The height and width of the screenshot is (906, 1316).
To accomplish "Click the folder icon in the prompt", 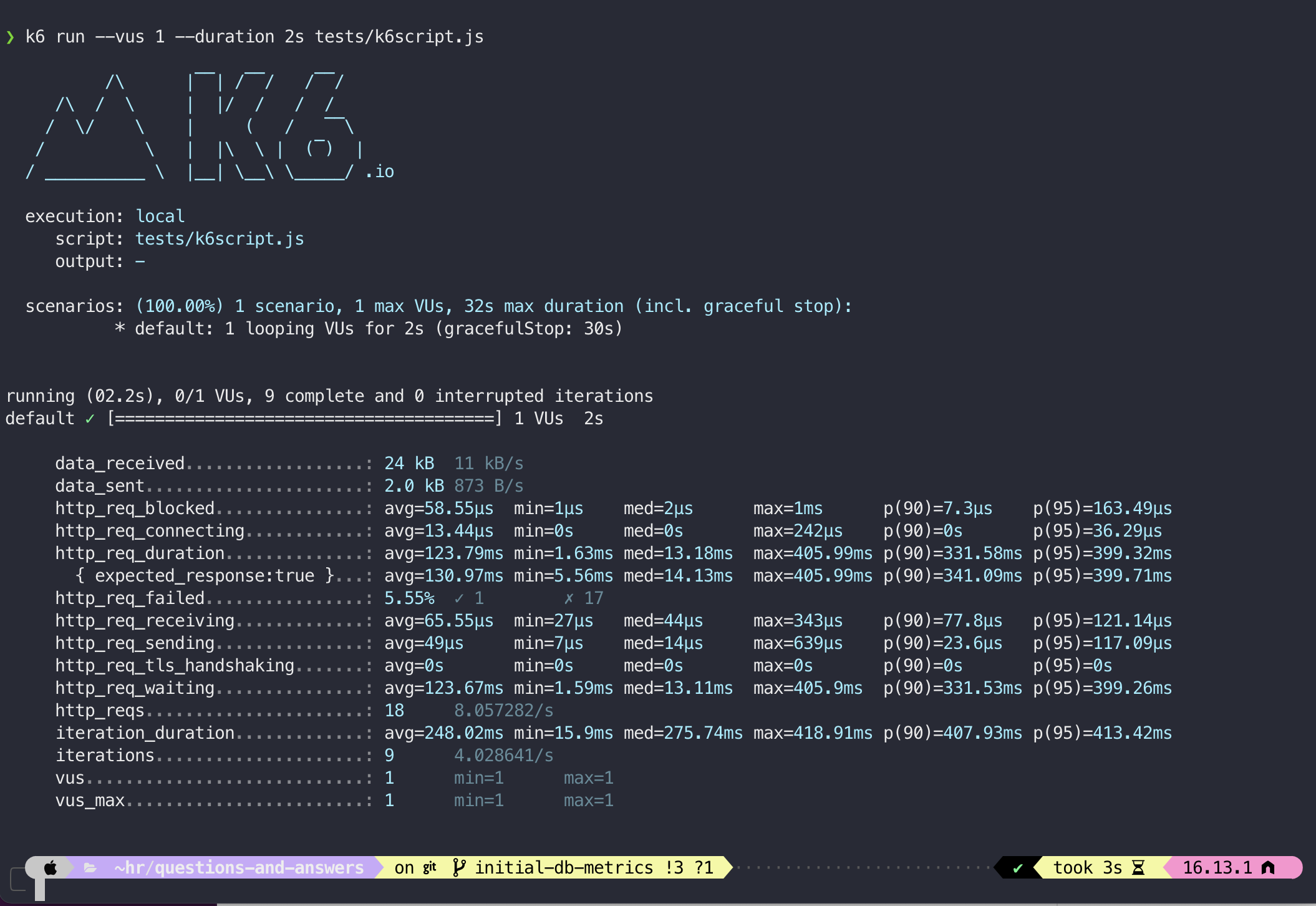I will [90, 867].
